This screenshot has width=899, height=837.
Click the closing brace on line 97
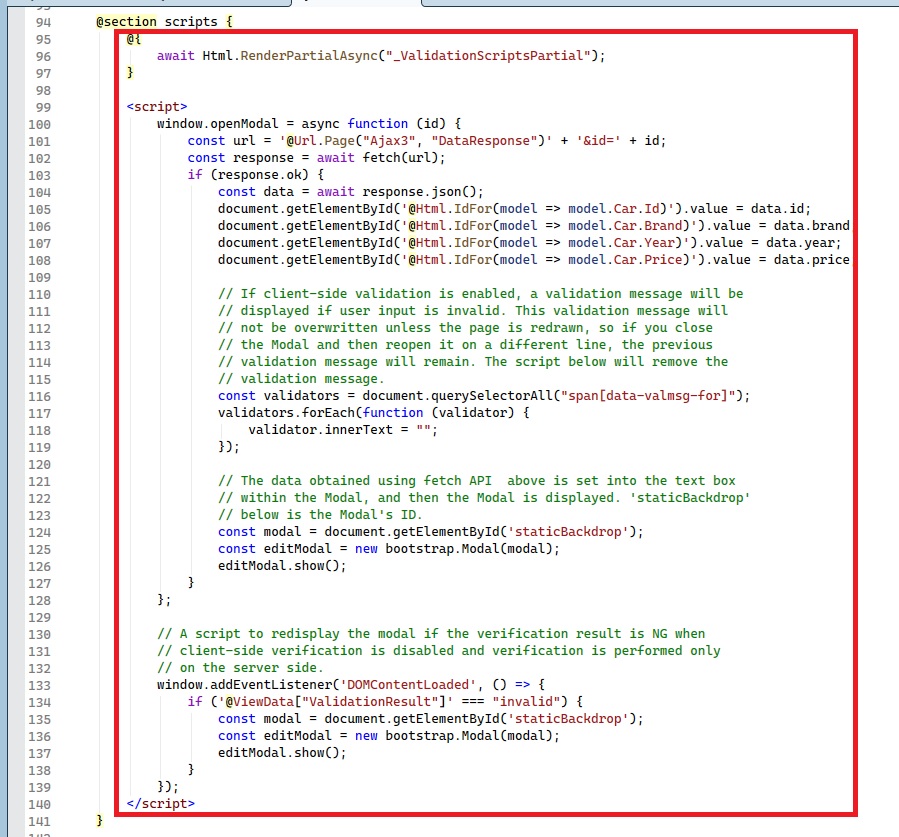click(130, 72)
